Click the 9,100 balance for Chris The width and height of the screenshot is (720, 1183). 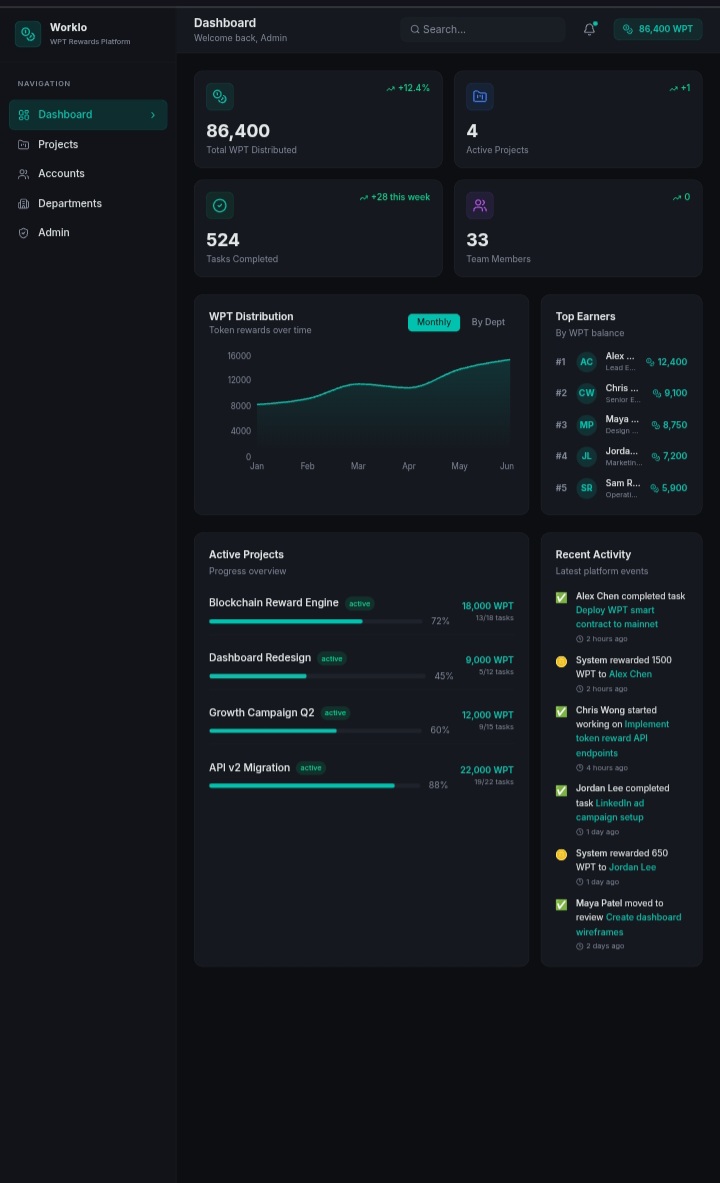point(669,393)
